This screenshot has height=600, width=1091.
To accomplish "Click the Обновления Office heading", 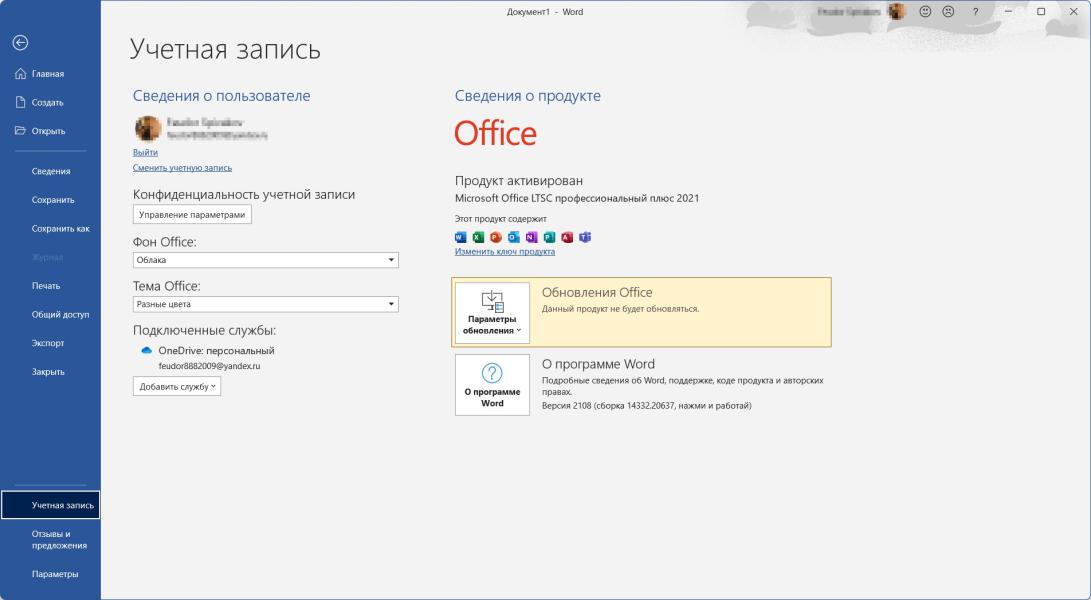I will pyautogui.click(x=597, y=293).
